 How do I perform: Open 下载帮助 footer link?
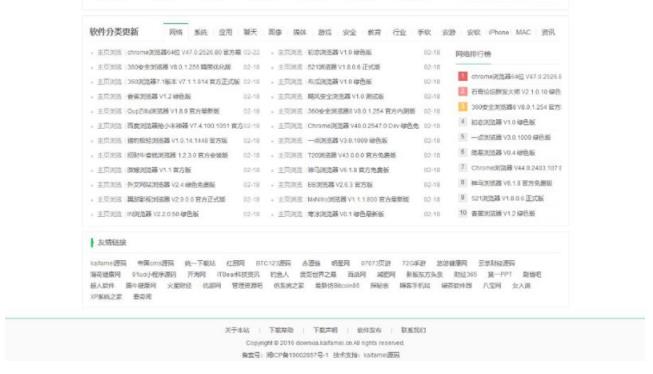(281, 330)
